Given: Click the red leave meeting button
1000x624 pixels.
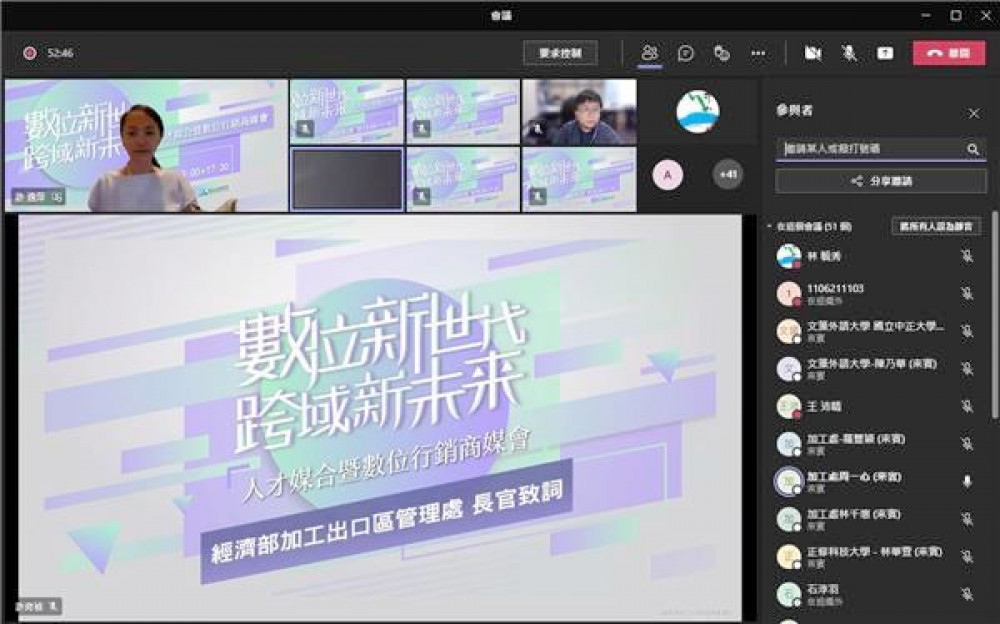Looking at the screenshot, I should 949,53.
